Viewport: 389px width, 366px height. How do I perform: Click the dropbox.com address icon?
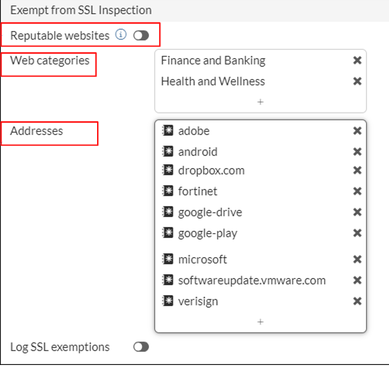[x=167, y=170]
